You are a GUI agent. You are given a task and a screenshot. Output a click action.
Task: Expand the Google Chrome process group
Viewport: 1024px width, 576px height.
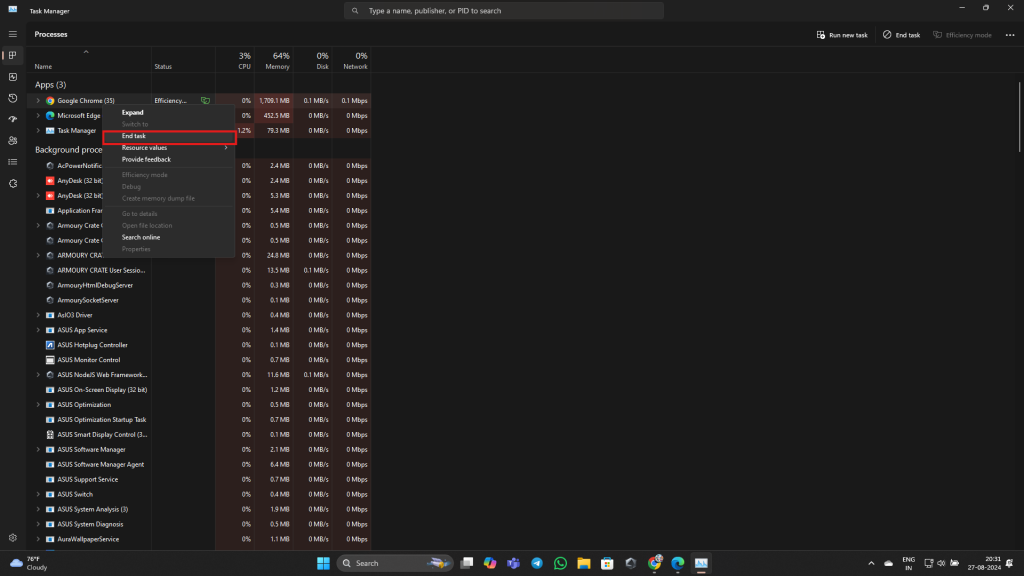(38, 101)
